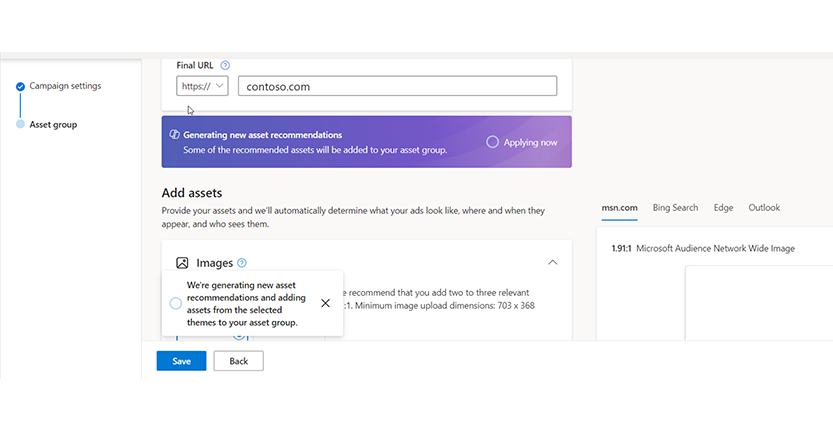
Task: Click the Save button
Action: (x=181, y=361)
